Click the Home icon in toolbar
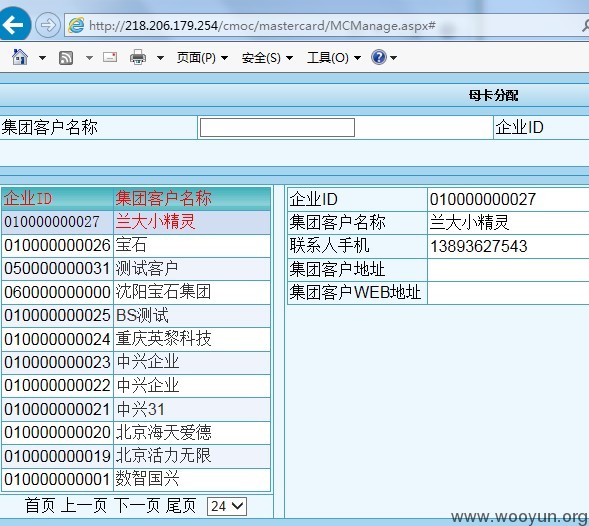This screenshot has height=526, width=589. (x=20, y=57)
